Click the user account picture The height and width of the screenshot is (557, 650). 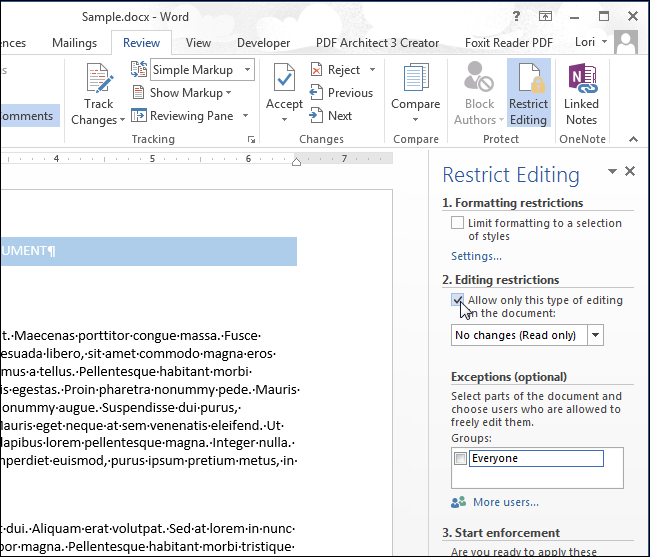[626, 42]
